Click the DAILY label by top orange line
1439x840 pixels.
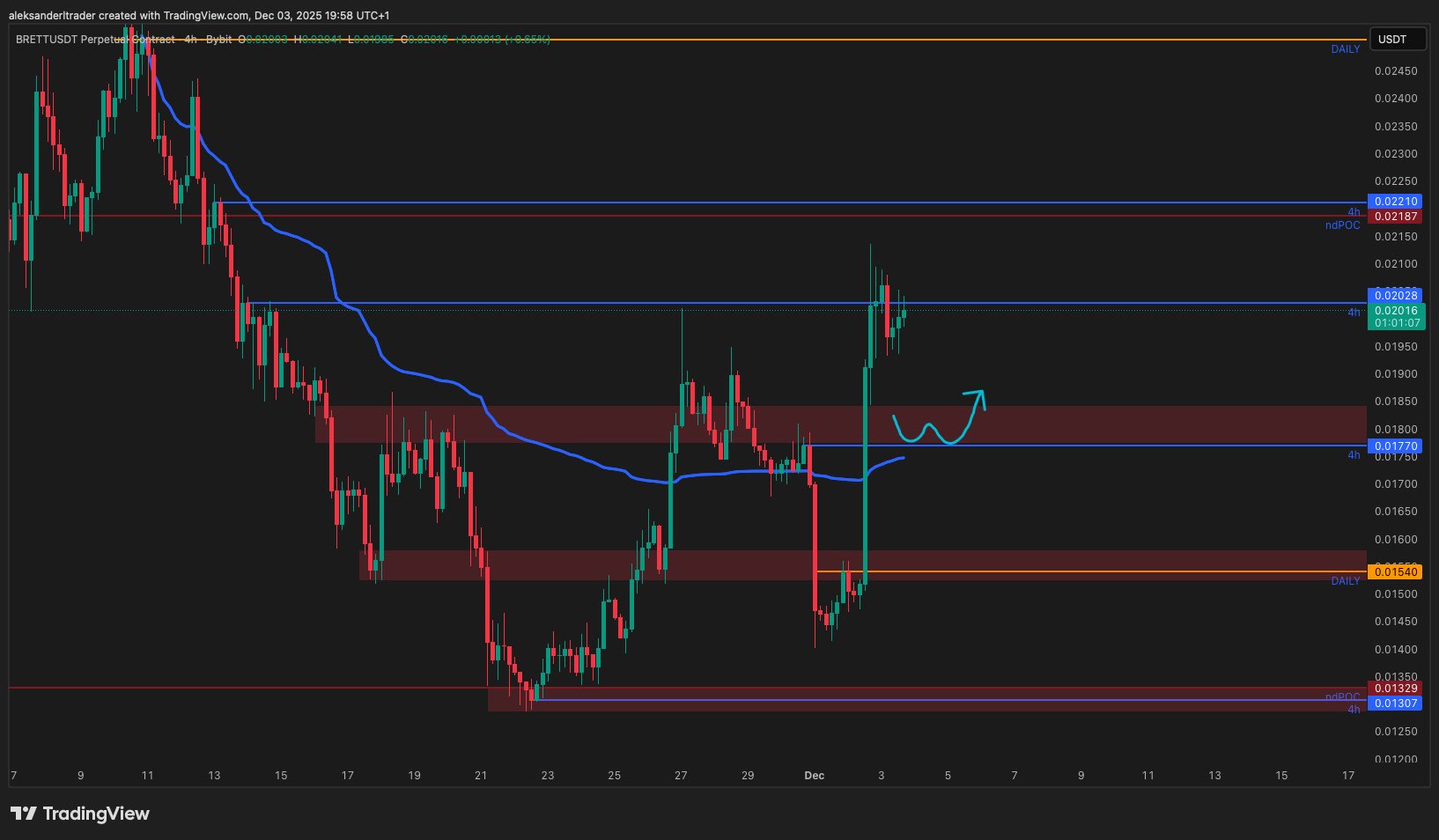pos(1345,49)
